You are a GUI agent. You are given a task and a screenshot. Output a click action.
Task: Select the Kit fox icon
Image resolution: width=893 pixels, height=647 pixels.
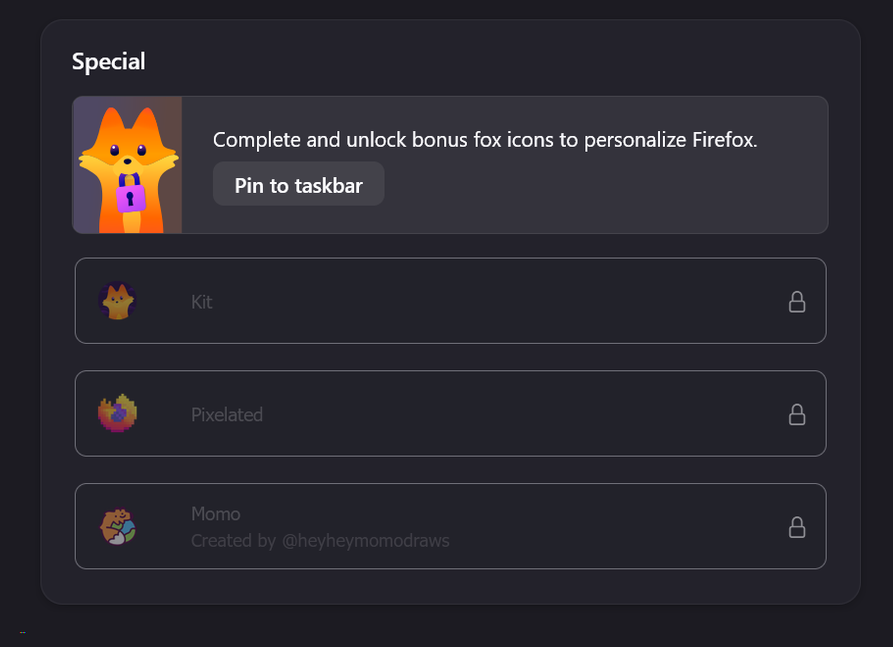[x=117, y=301]
